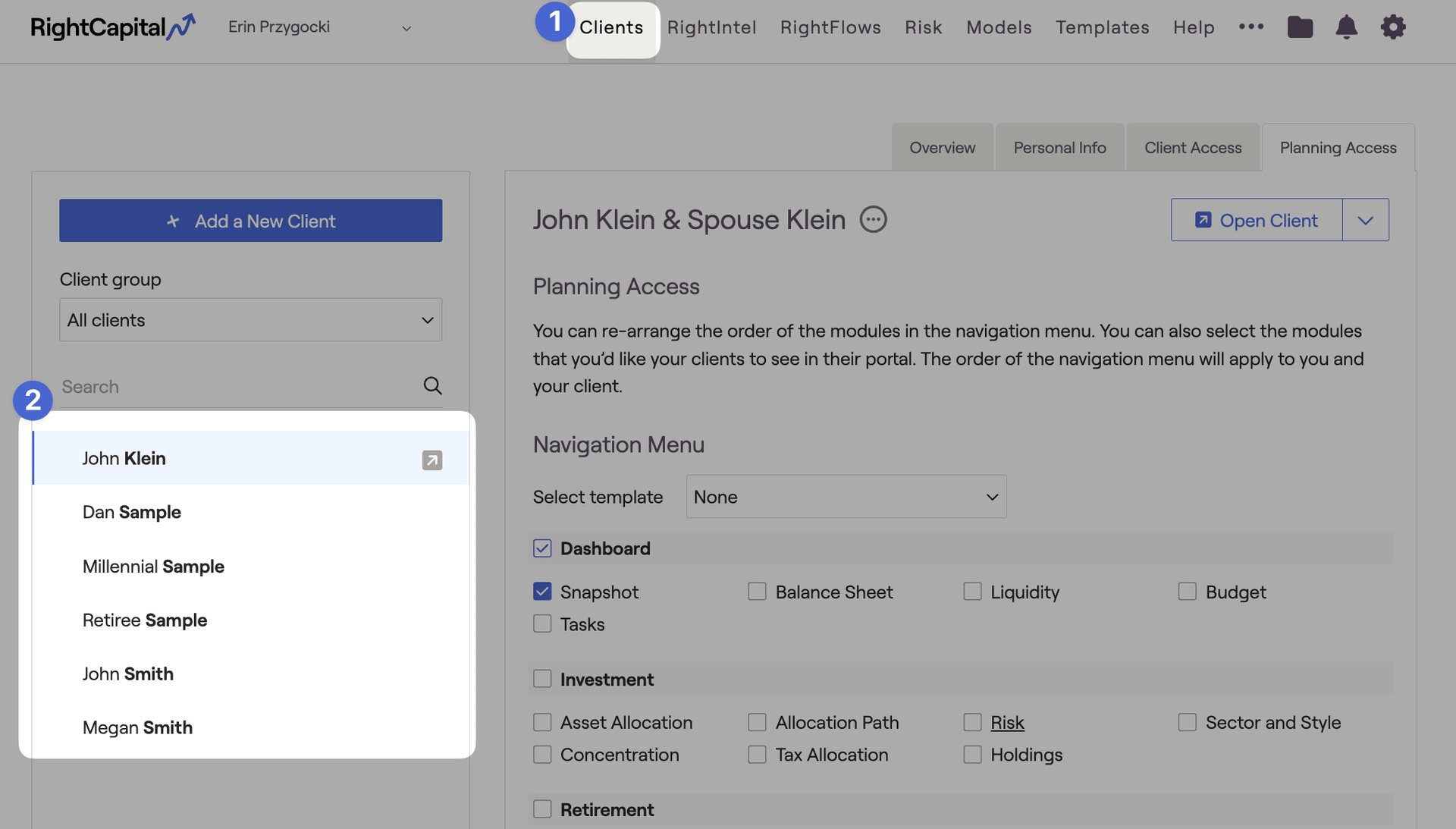This screenshot has height=829, width=1456.
Task: Switch to the Overview tab
Action: [x=943, y=147]
